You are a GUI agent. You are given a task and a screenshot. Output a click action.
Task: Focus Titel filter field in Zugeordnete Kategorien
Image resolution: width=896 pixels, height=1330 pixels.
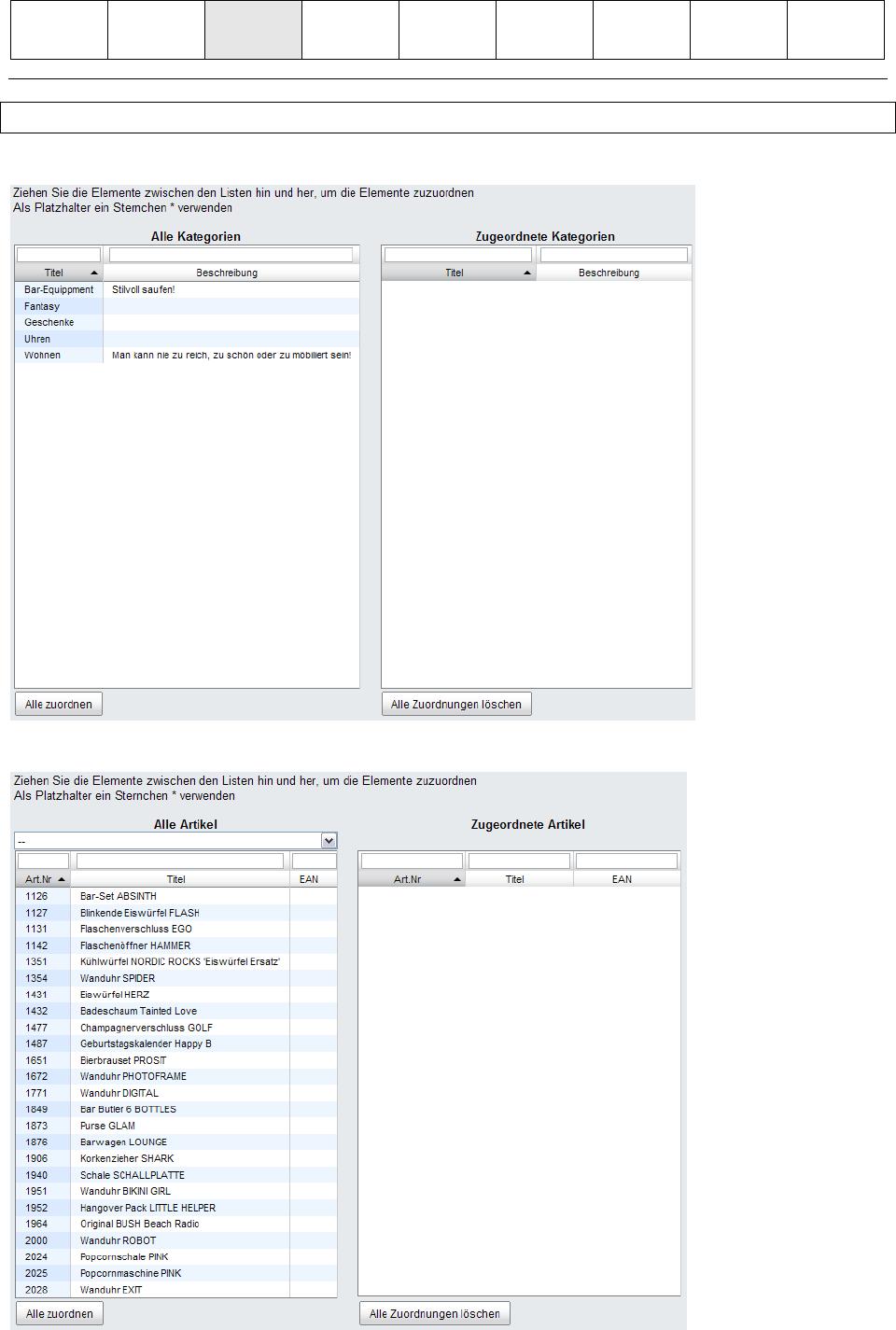click(458, 255)
